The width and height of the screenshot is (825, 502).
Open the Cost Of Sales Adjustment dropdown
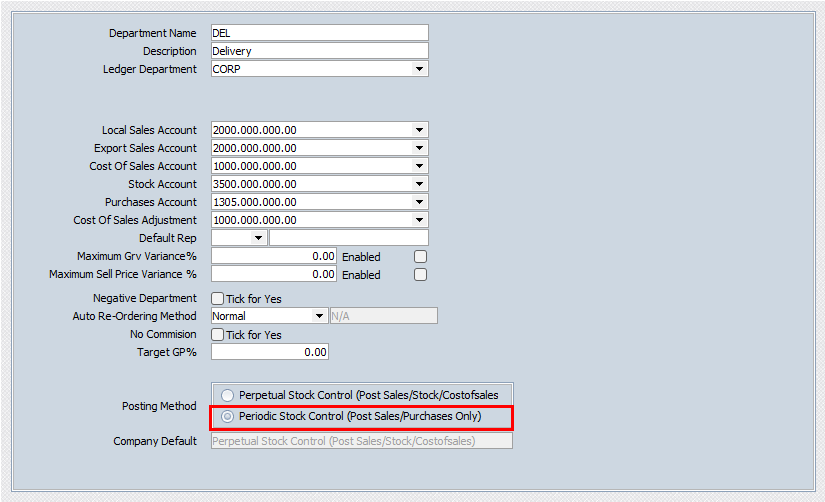click(x=420, y=220)
